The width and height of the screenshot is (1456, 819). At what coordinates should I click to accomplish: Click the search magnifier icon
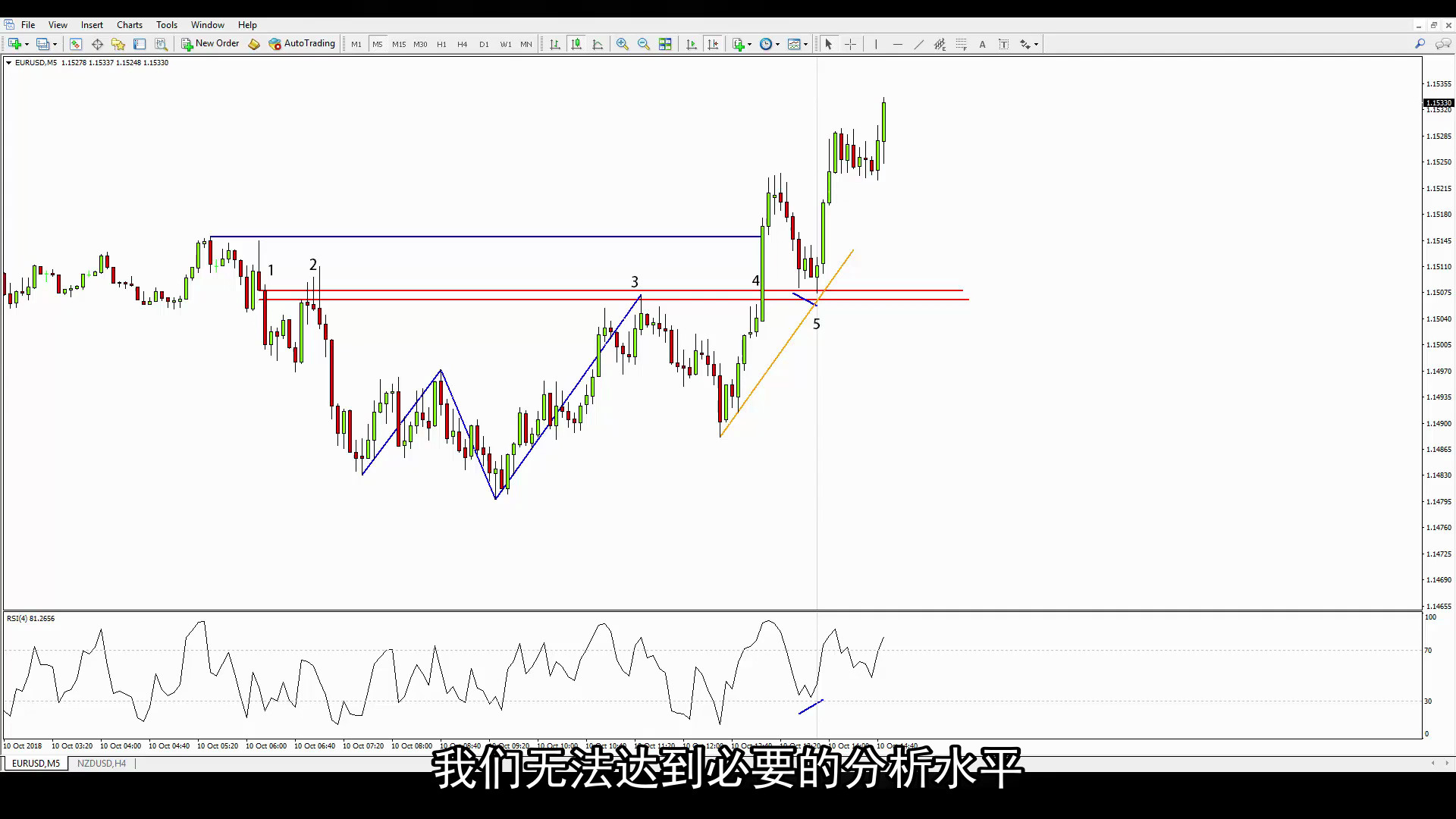(x=1420, y=44)
